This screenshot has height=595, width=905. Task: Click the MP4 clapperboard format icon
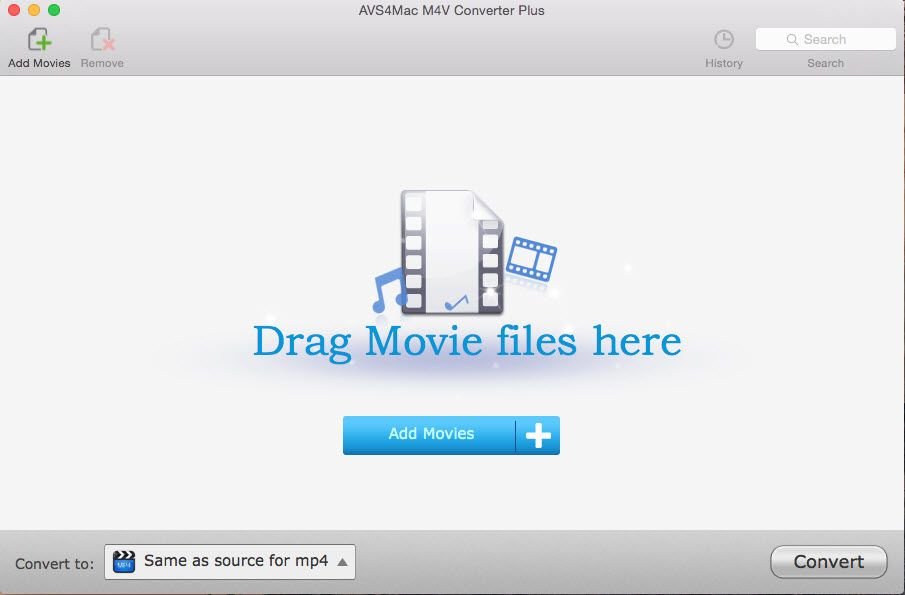pos(124,562)
